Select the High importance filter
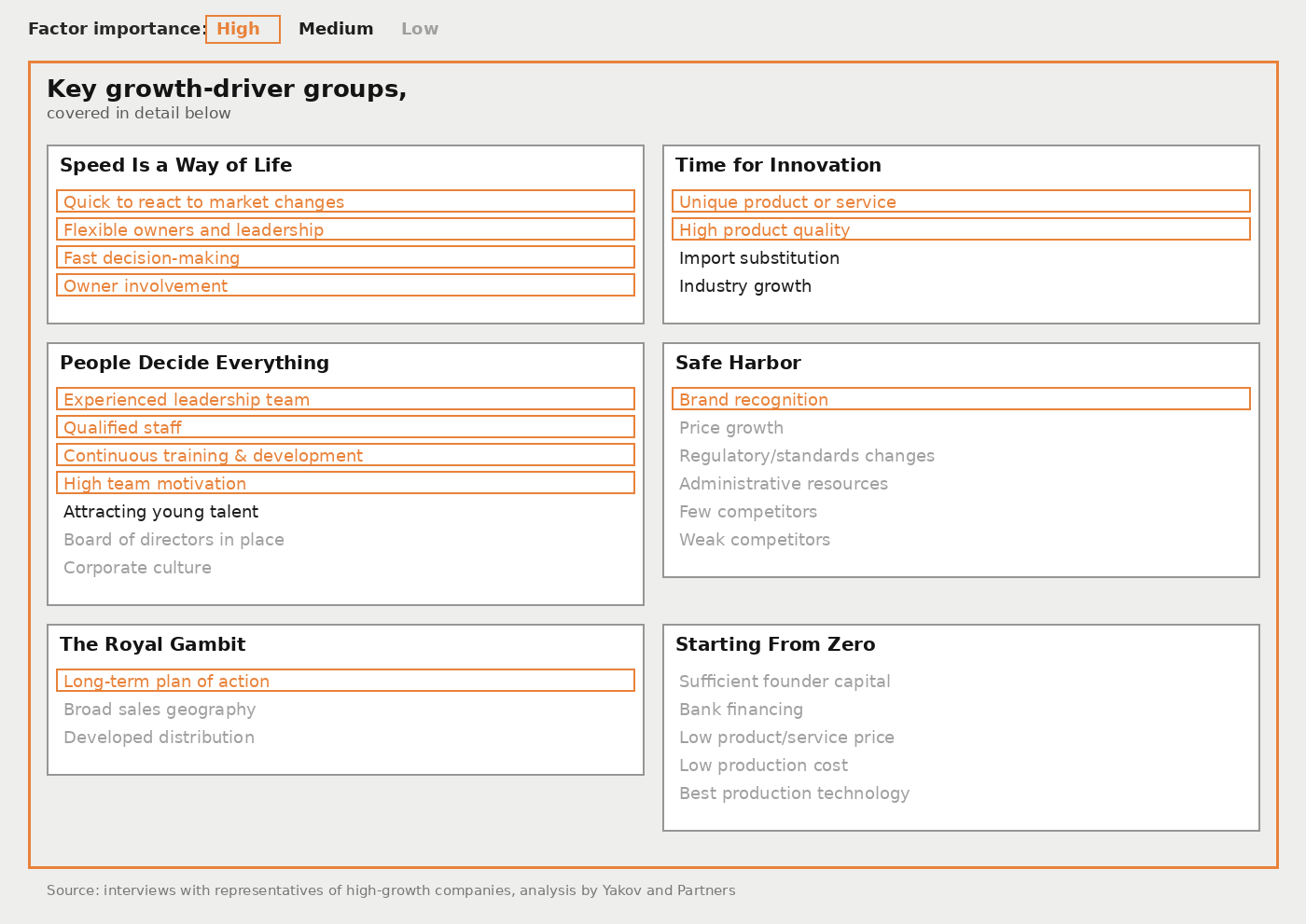This screenshot has width=1306, height=924. point(243,29)
